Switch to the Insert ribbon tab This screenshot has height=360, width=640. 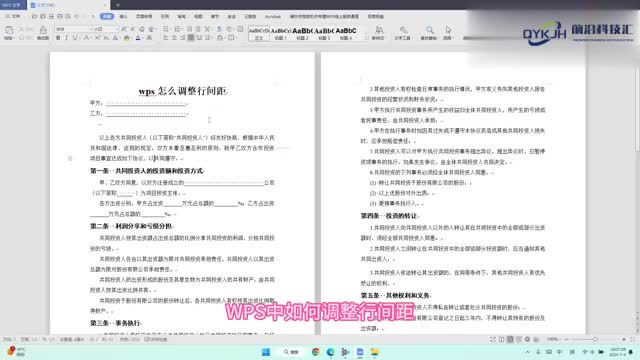pyautogui.click(x=123, y=16)
